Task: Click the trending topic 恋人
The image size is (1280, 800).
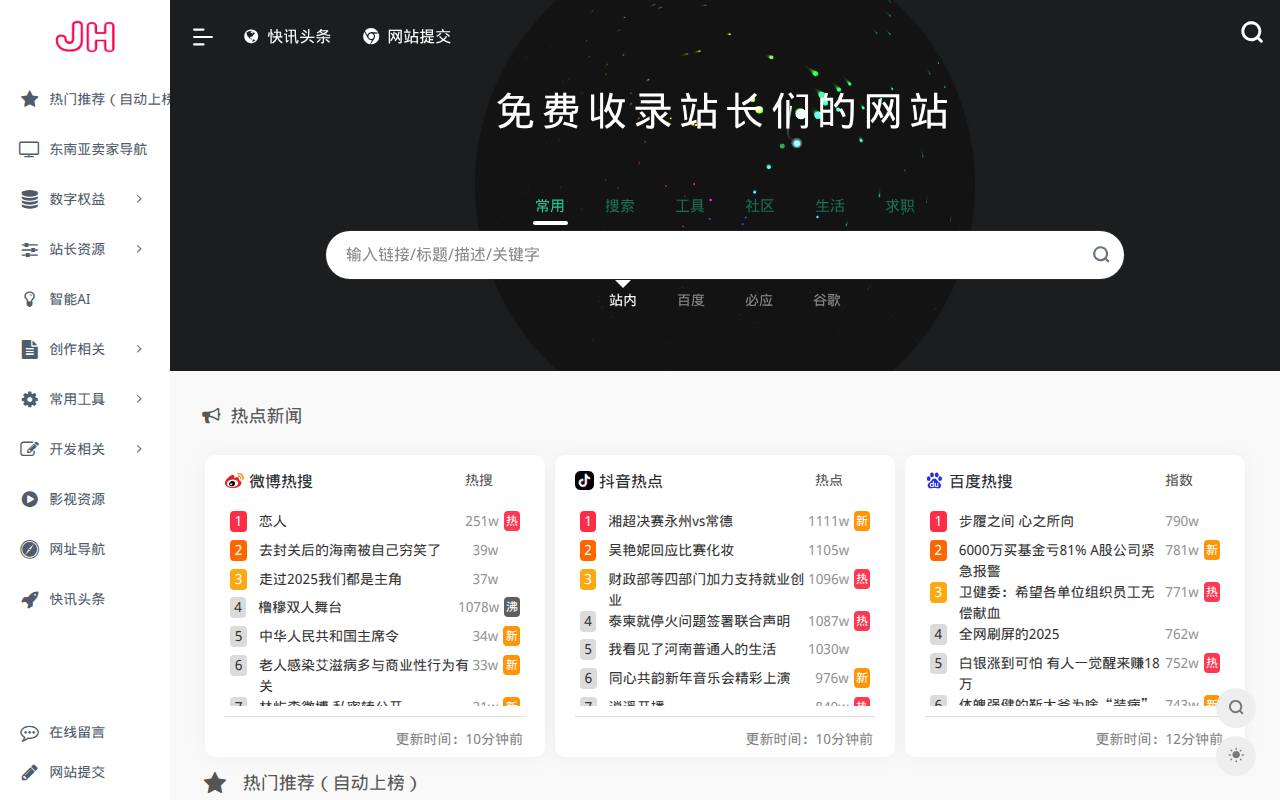Action: pyautogui.click(x=270, y=521)
